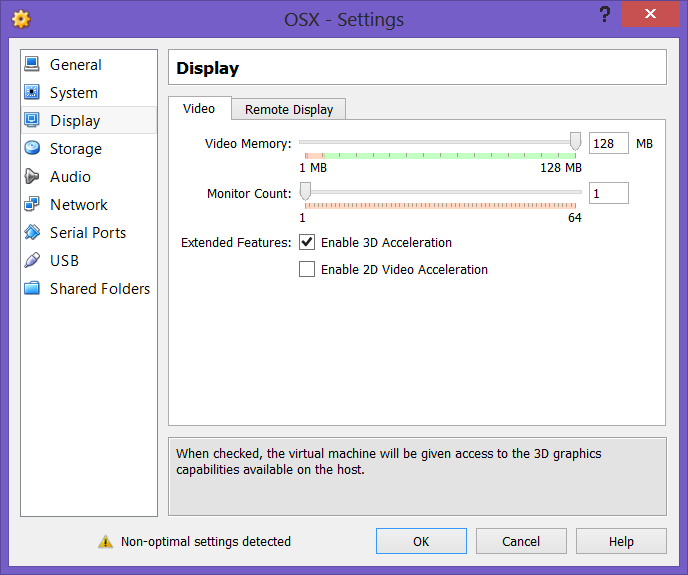This screenshot has height=575, width=688.
Task: Click the Storage disc icon
Action: point(32,148)
